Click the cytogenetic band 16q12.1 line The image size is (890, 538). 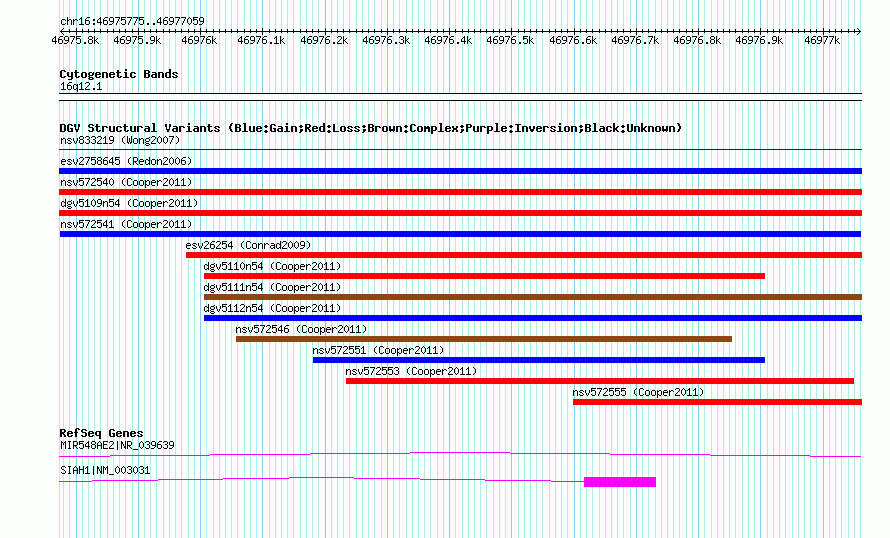pos(460,97)
